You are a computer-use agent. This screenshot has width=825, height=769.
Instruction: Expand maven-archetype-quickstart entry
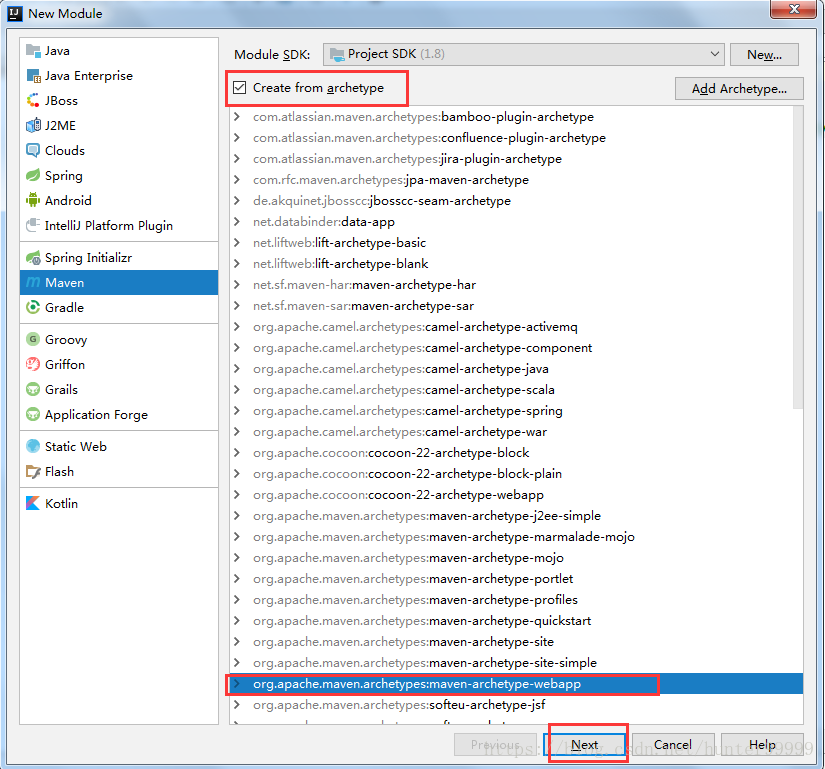(x=237, y=621)
